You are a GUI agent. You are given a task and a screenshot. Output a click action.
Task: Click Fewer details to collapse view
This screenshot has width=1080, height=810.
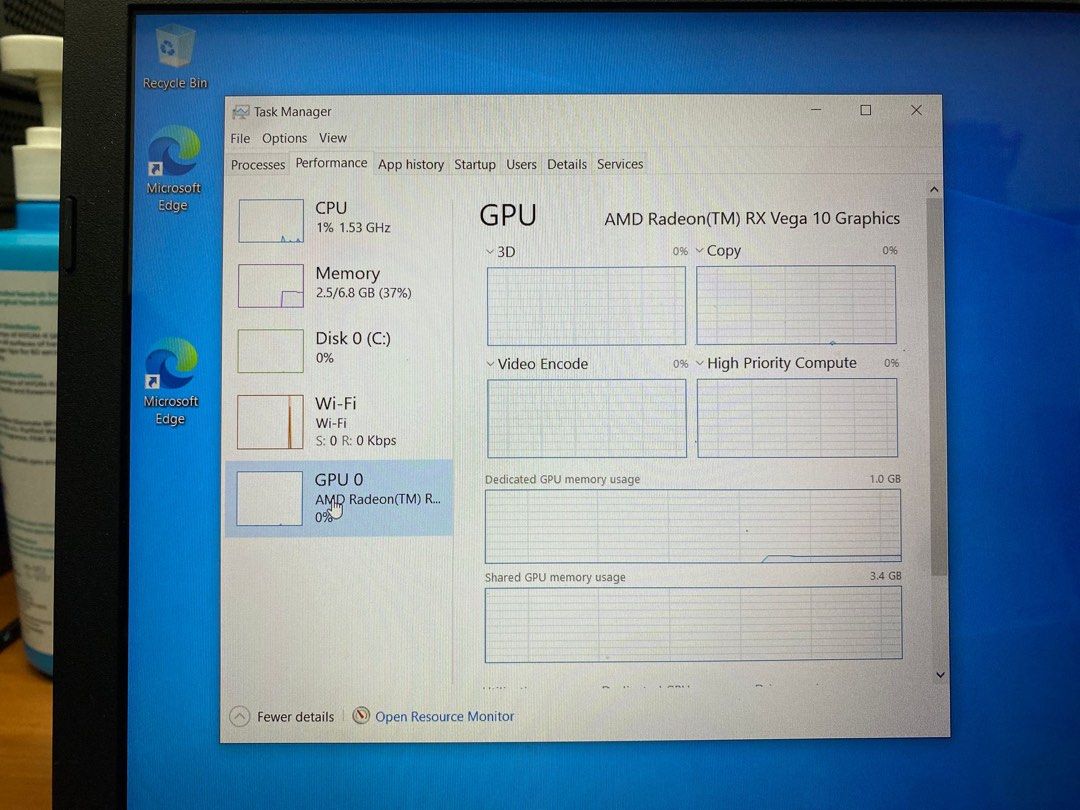click(x=282, y=717)
